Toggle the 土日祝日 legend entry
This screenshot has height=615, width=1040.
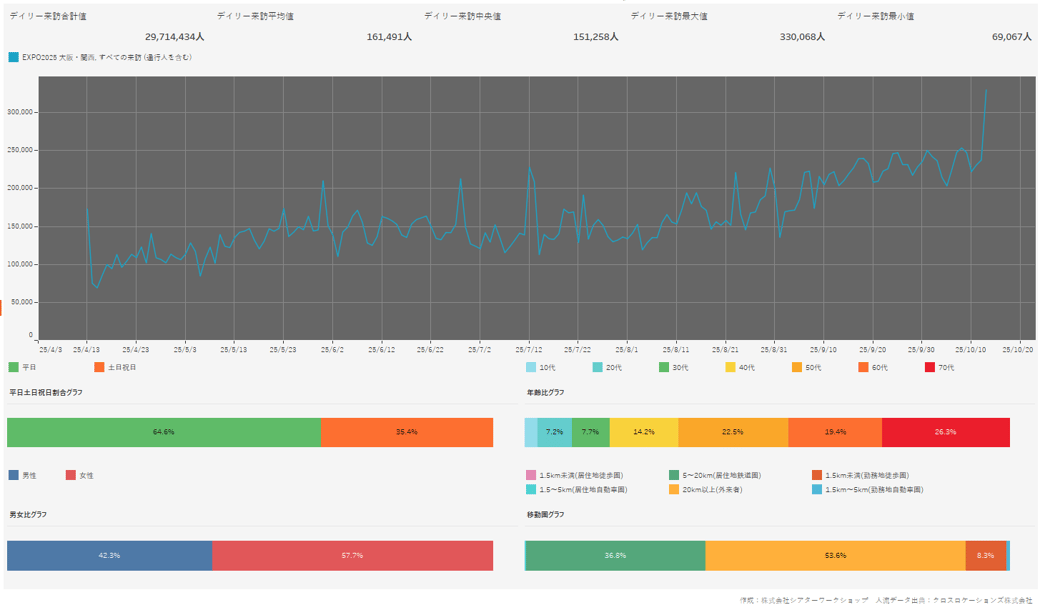click(x=99, y=367)
